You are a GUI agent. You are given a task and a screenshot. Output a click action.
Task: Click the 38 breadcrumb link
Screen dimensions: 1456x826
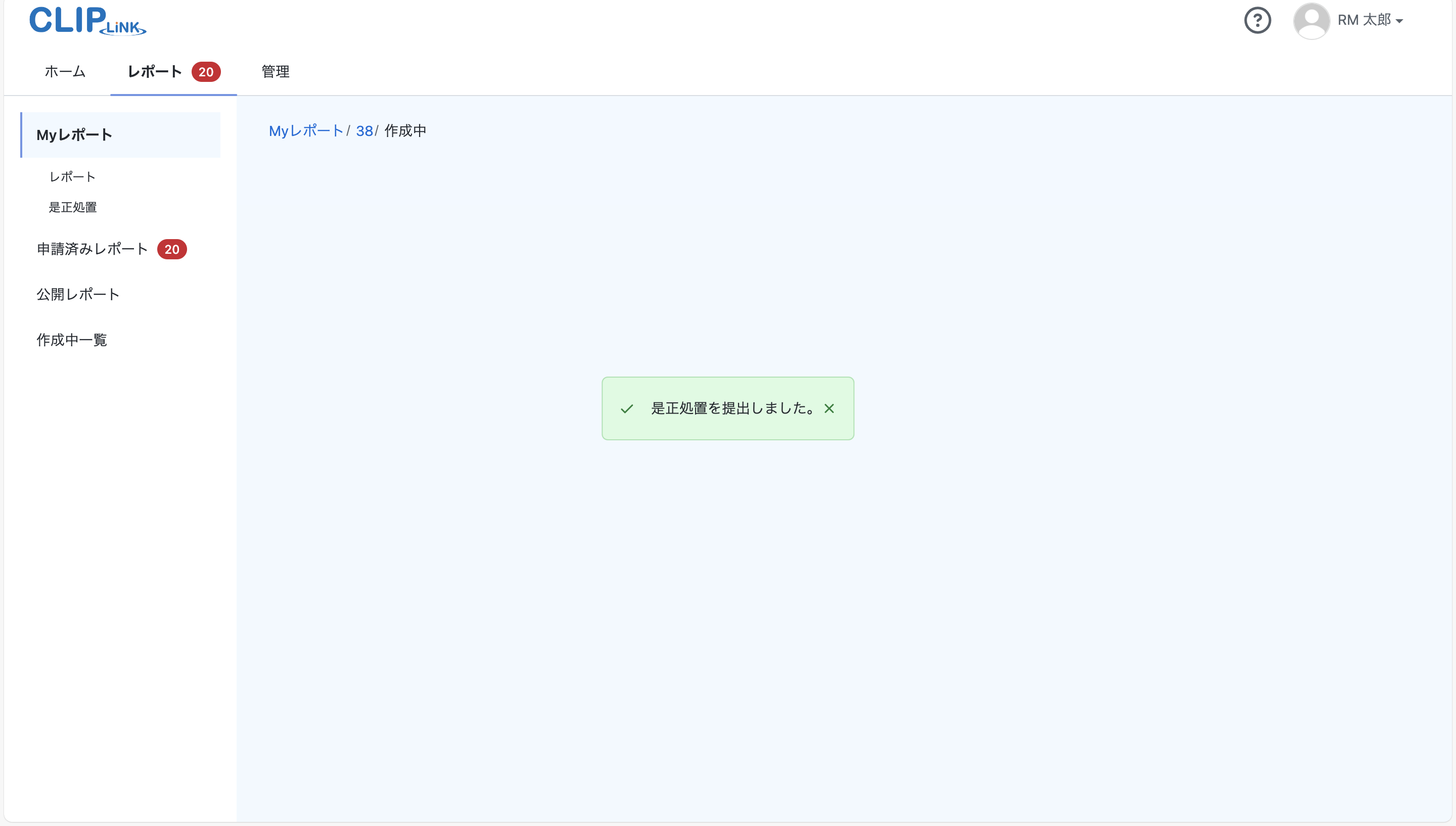tap(364, 130)
